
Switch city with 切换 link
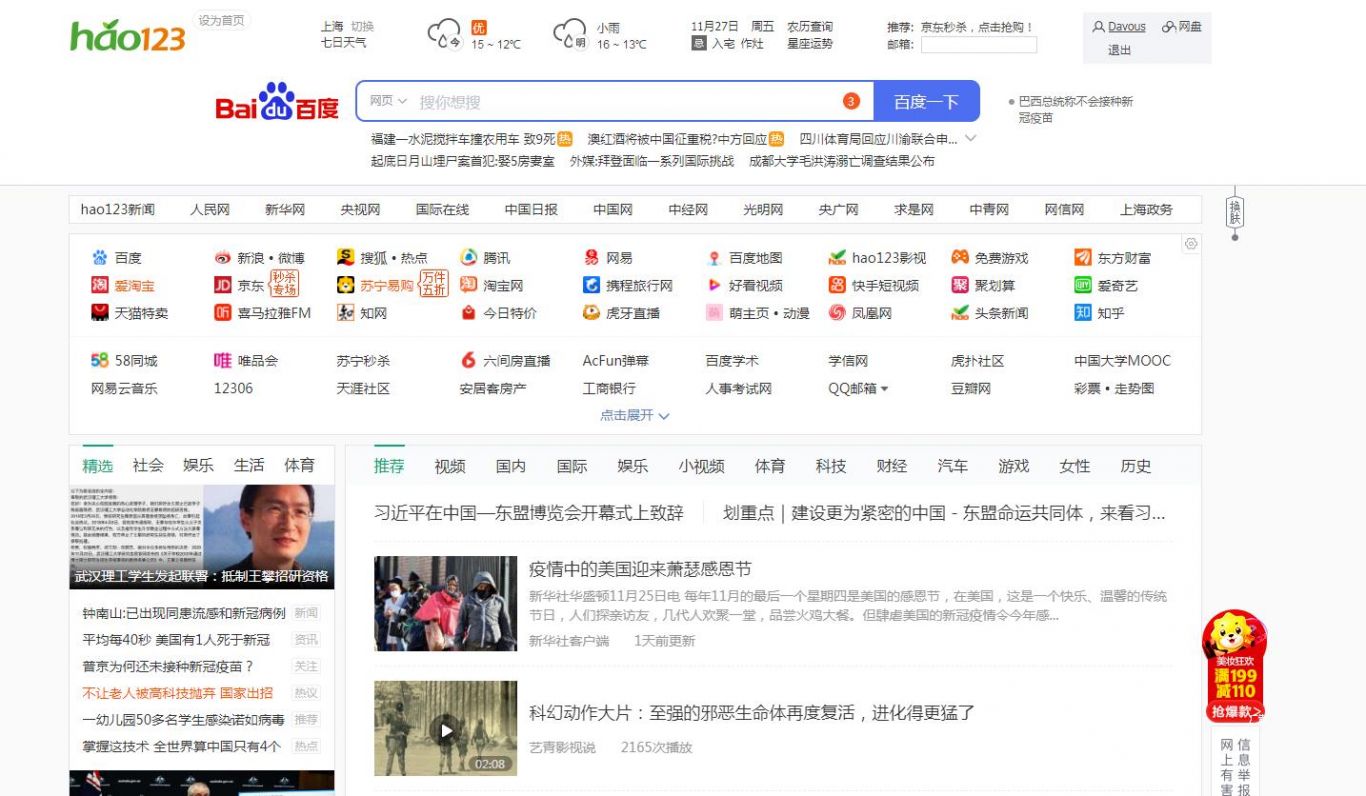[362, 27]
